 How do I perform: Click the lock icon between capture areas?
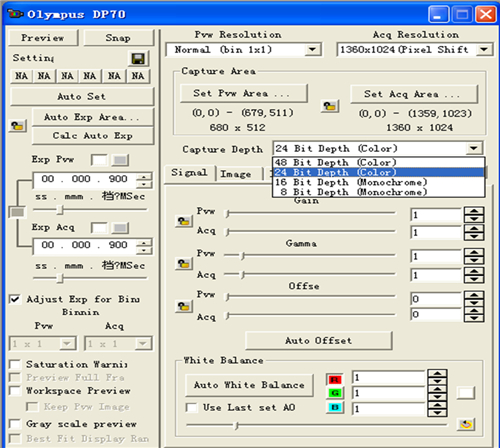pyautogui.click(x=330, y=106)
